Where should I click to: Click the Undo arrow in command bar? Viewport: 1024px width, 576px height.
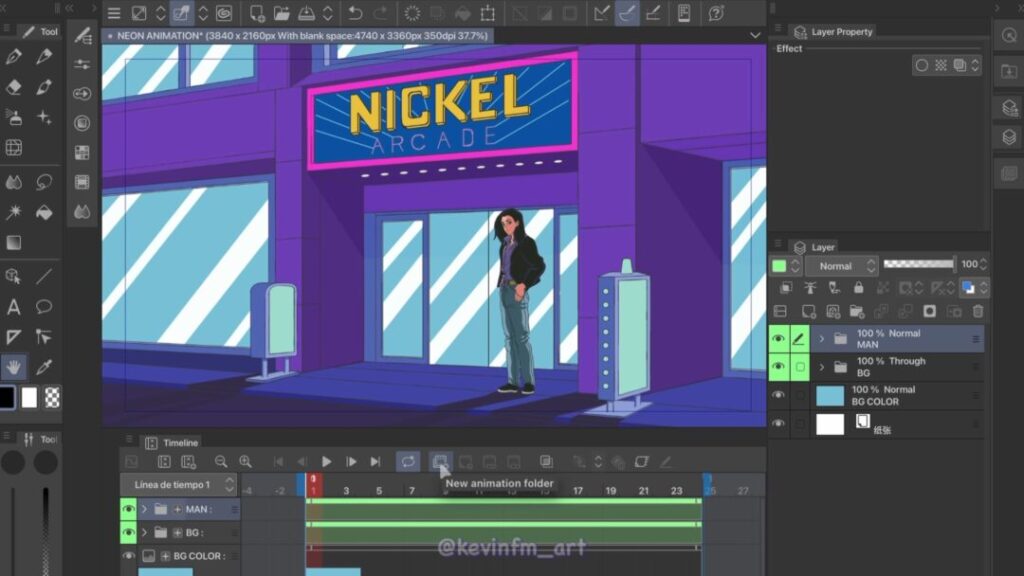355,13
